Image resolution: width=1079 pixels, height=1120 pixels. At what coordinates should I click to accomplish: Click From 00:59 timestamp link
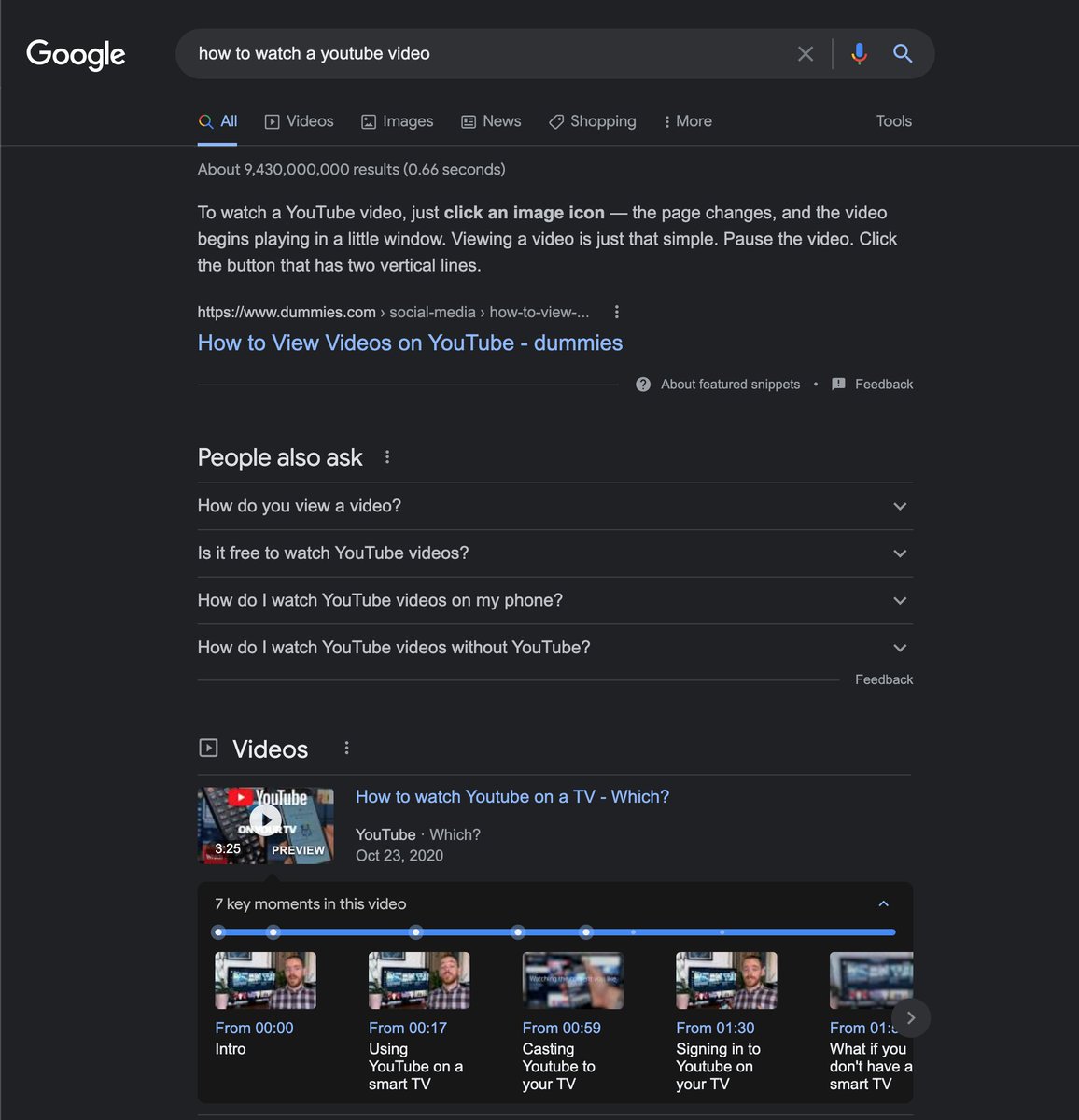[x=562, y=1028]
